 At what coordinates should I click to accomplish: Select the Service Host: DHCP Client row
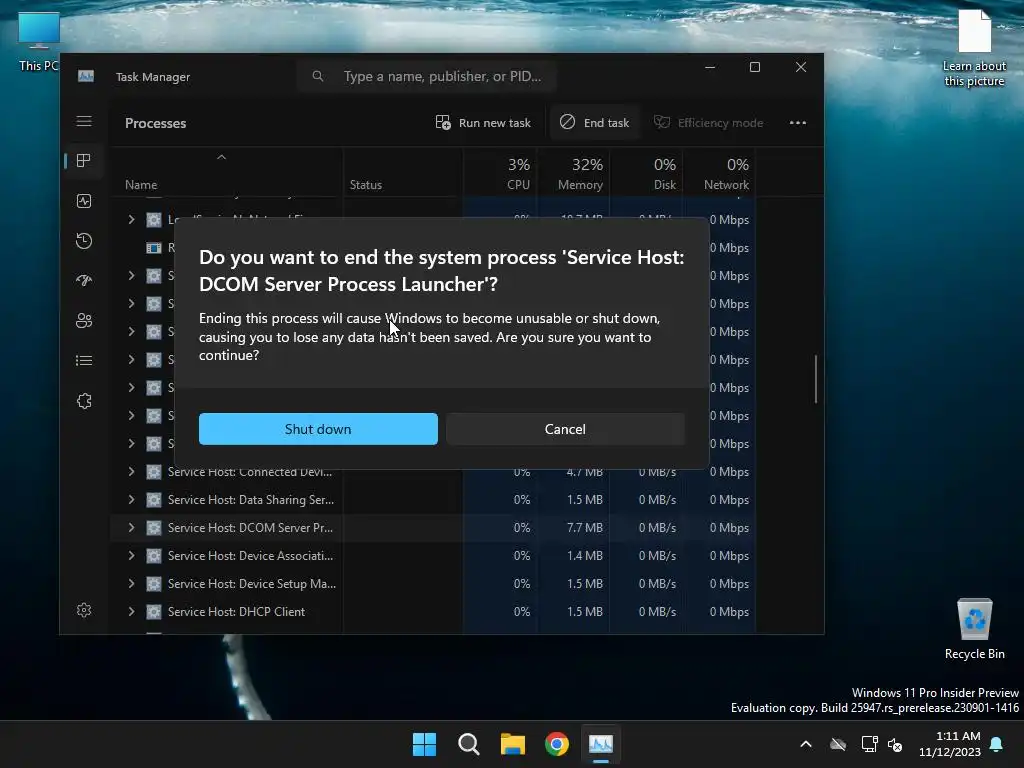pos(433,612)
